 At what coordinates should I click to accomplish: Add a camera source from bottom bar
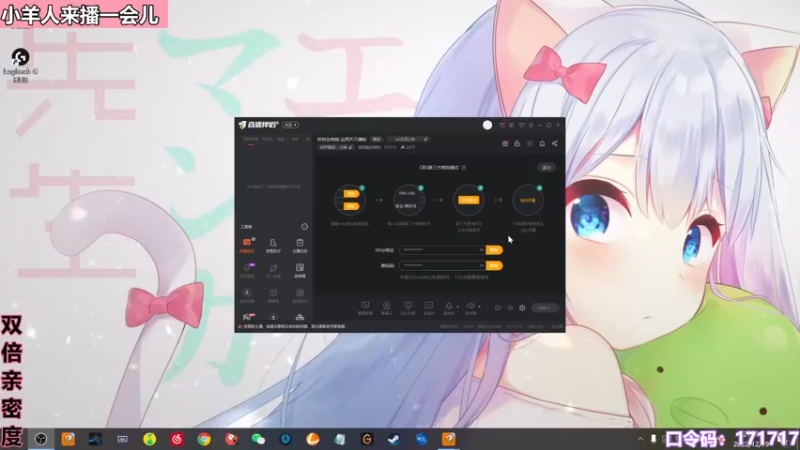click(386, 308)
